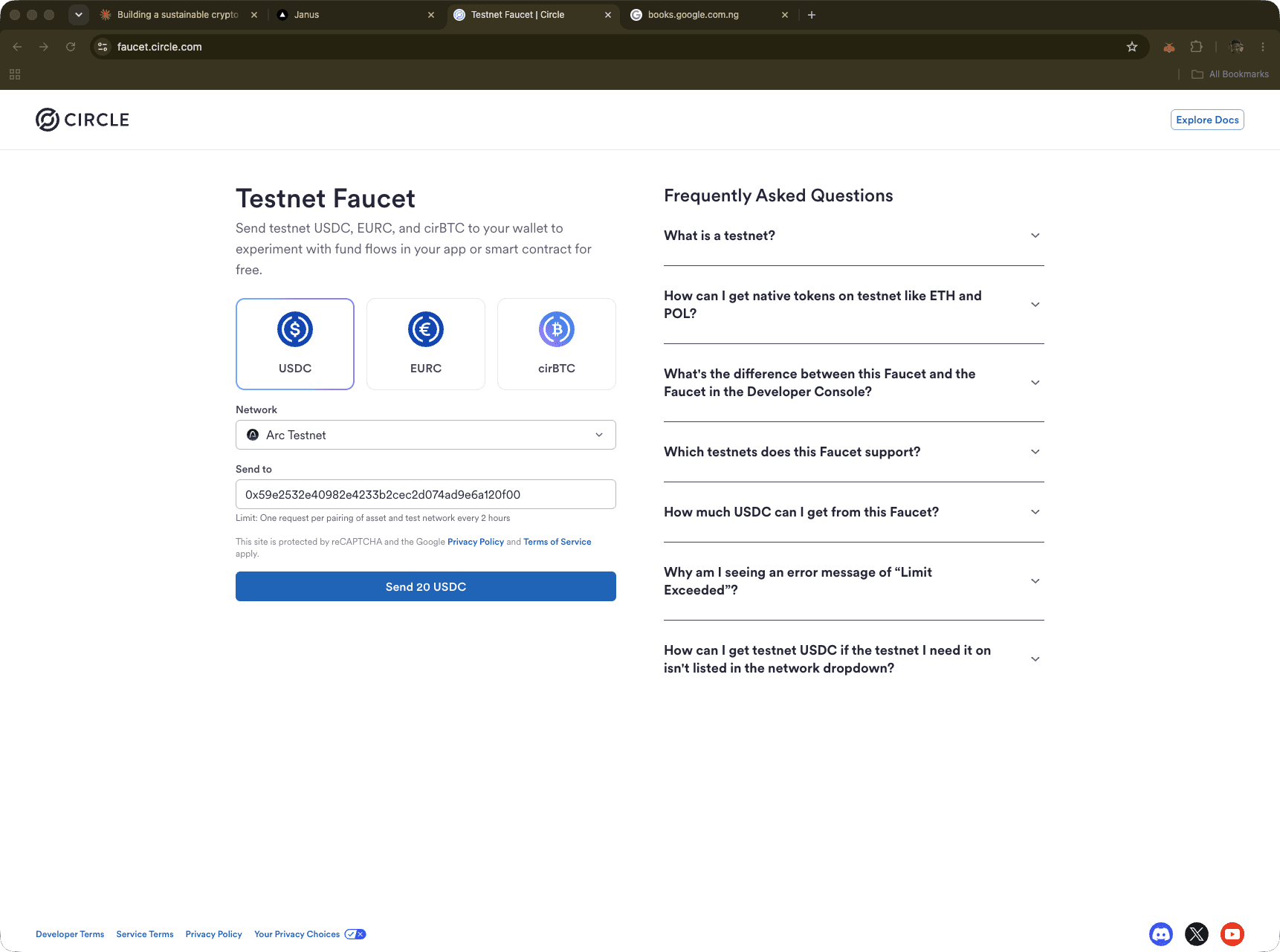Screen dimensions: 1280x952
Task: Open the All Bookmarks folder
Action: coord(1230,74)
